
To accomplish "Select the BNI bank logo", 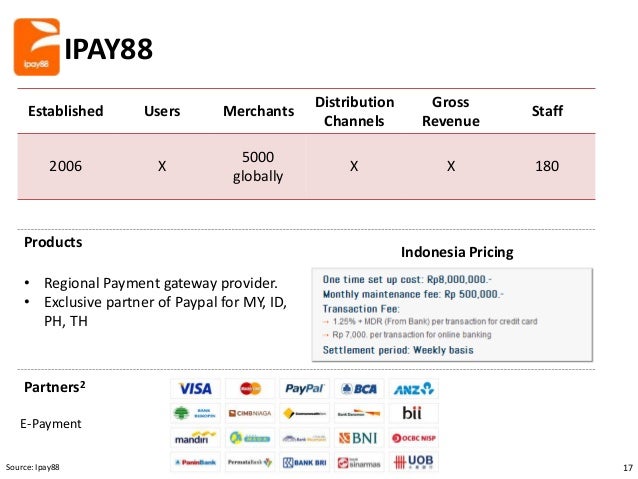I will [359, 438].
